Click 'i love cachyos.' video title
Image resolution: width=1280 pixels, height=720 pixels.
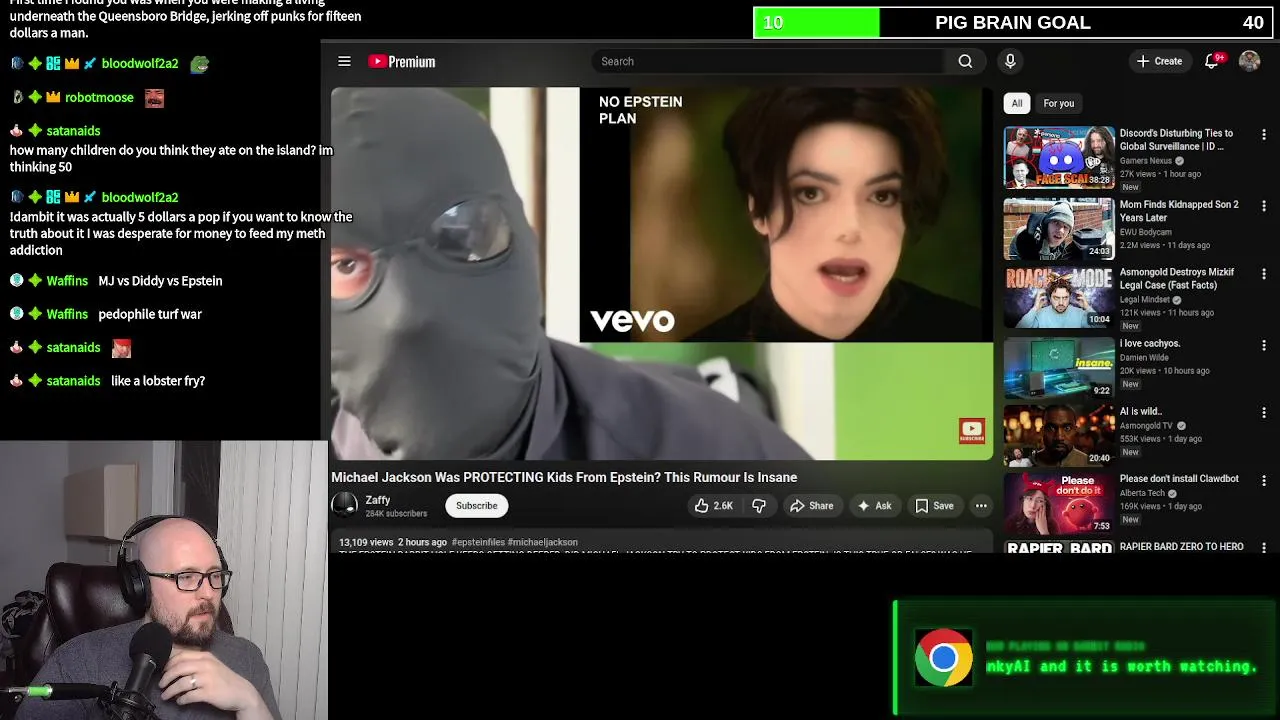click(x=1150, y=343)
